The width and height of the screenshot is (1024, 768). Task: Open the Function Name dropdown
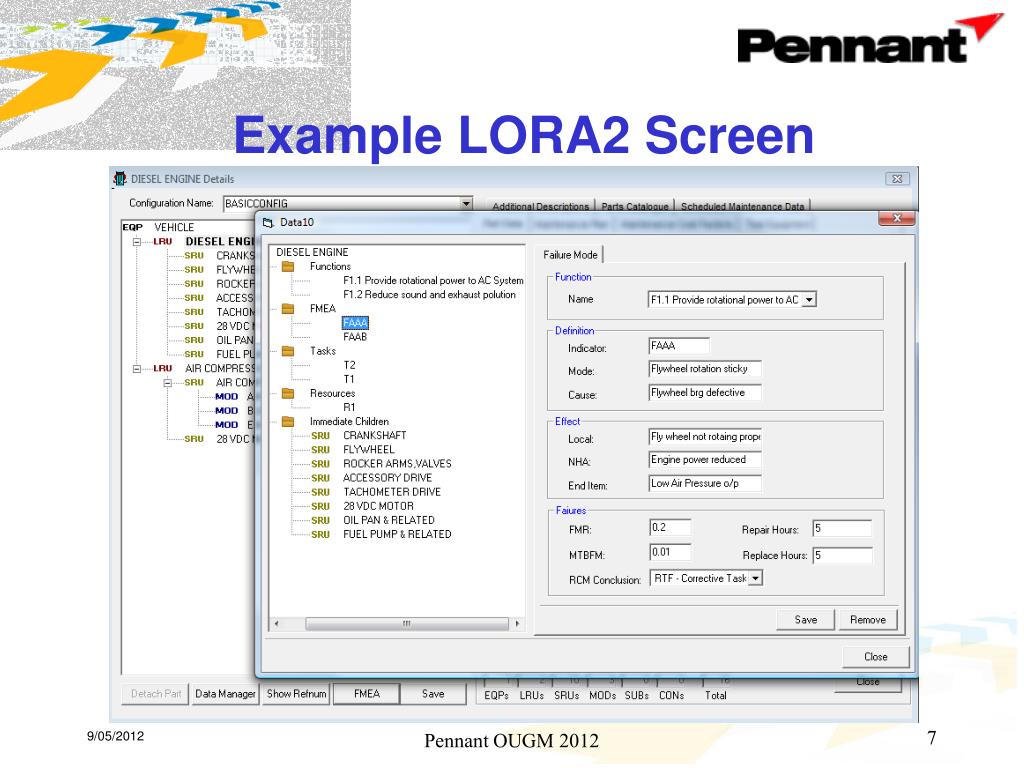tap(809, 300)
